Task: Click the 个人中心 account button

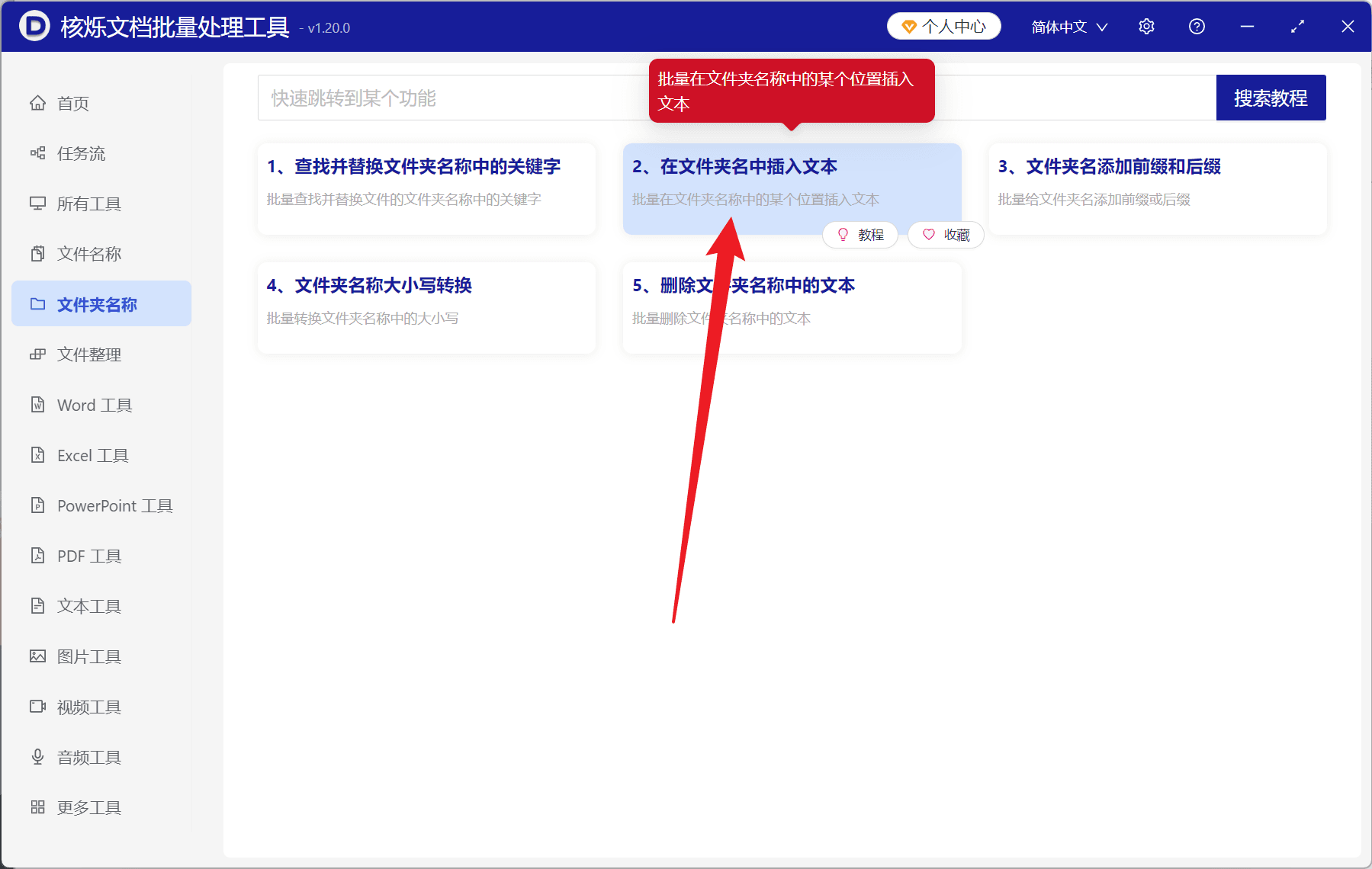Action: [x=943, y=25]
